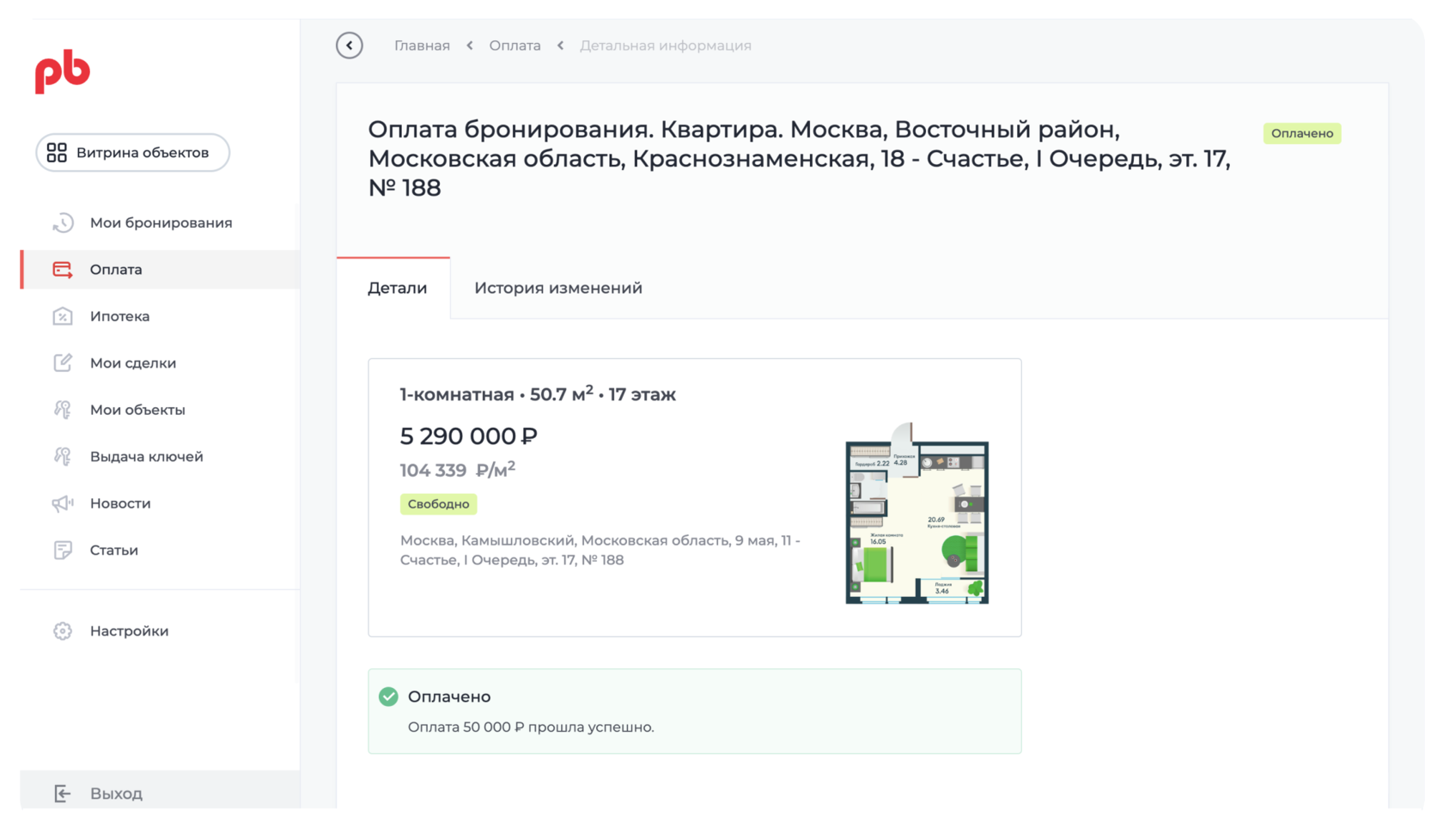
Task: Click the Мои бронирования history icon
Action: 62,223
